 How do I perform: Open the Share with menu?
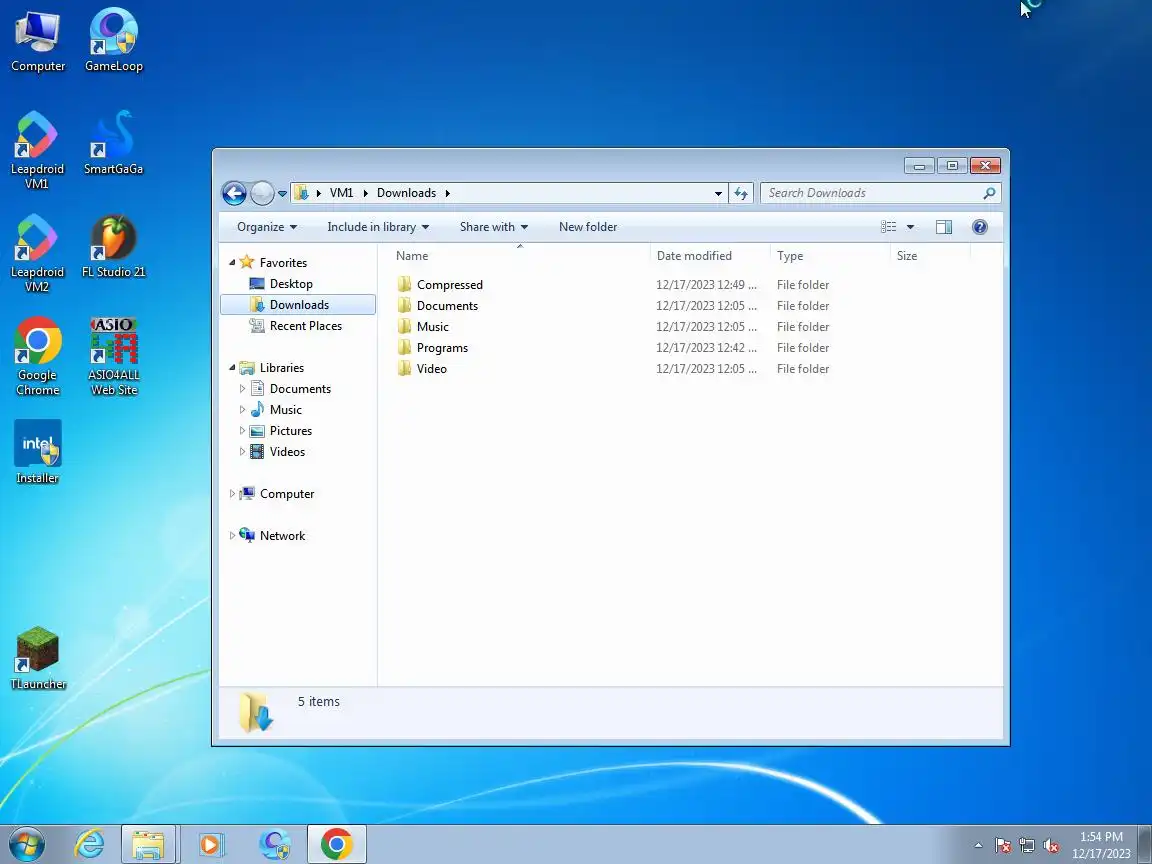click(494, 227)
